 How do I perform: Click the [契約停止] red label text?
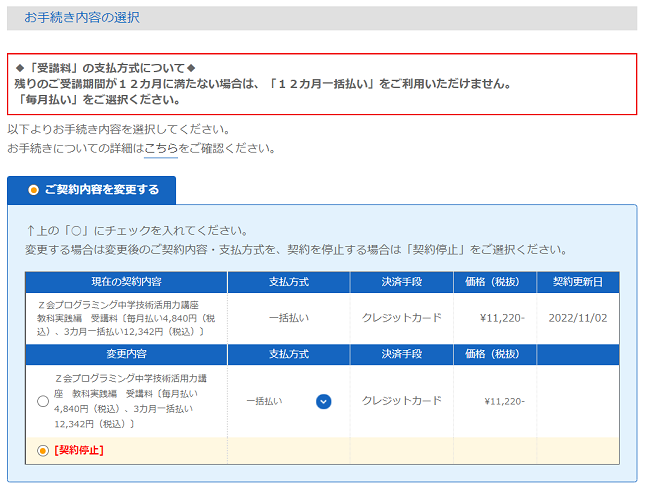point(79,450)
